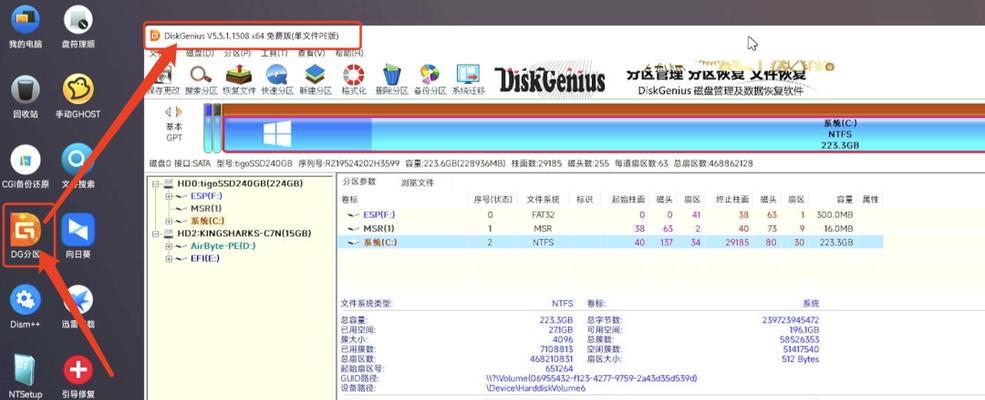Viewport: 985px width, 400px height.
Task: Select ESP(F:) in disk tree
Action: click(x=206, y=197)
